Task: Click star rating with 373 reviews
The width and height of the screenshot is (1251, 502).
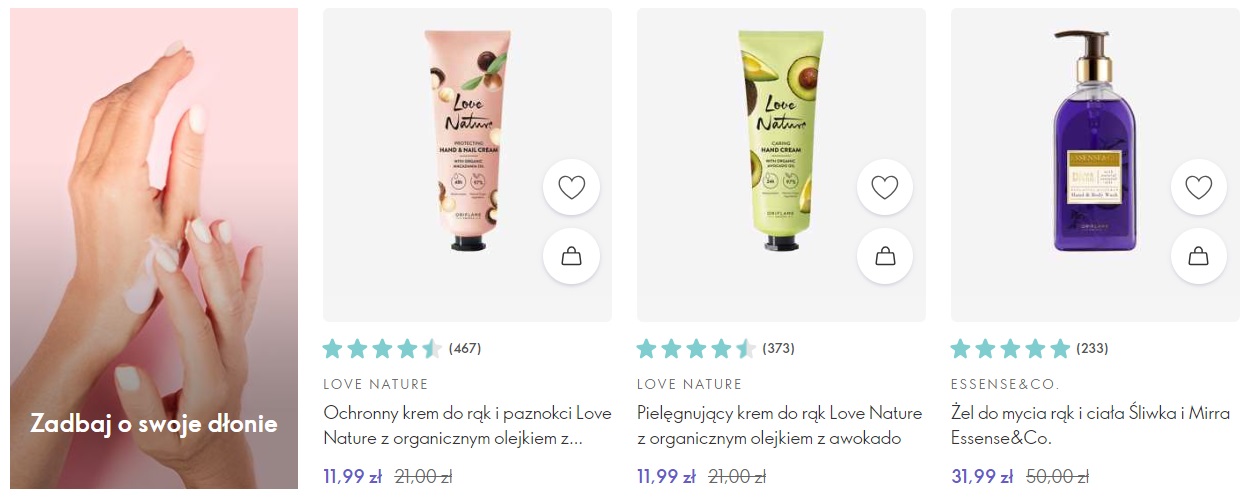Action: click(696, 349)
